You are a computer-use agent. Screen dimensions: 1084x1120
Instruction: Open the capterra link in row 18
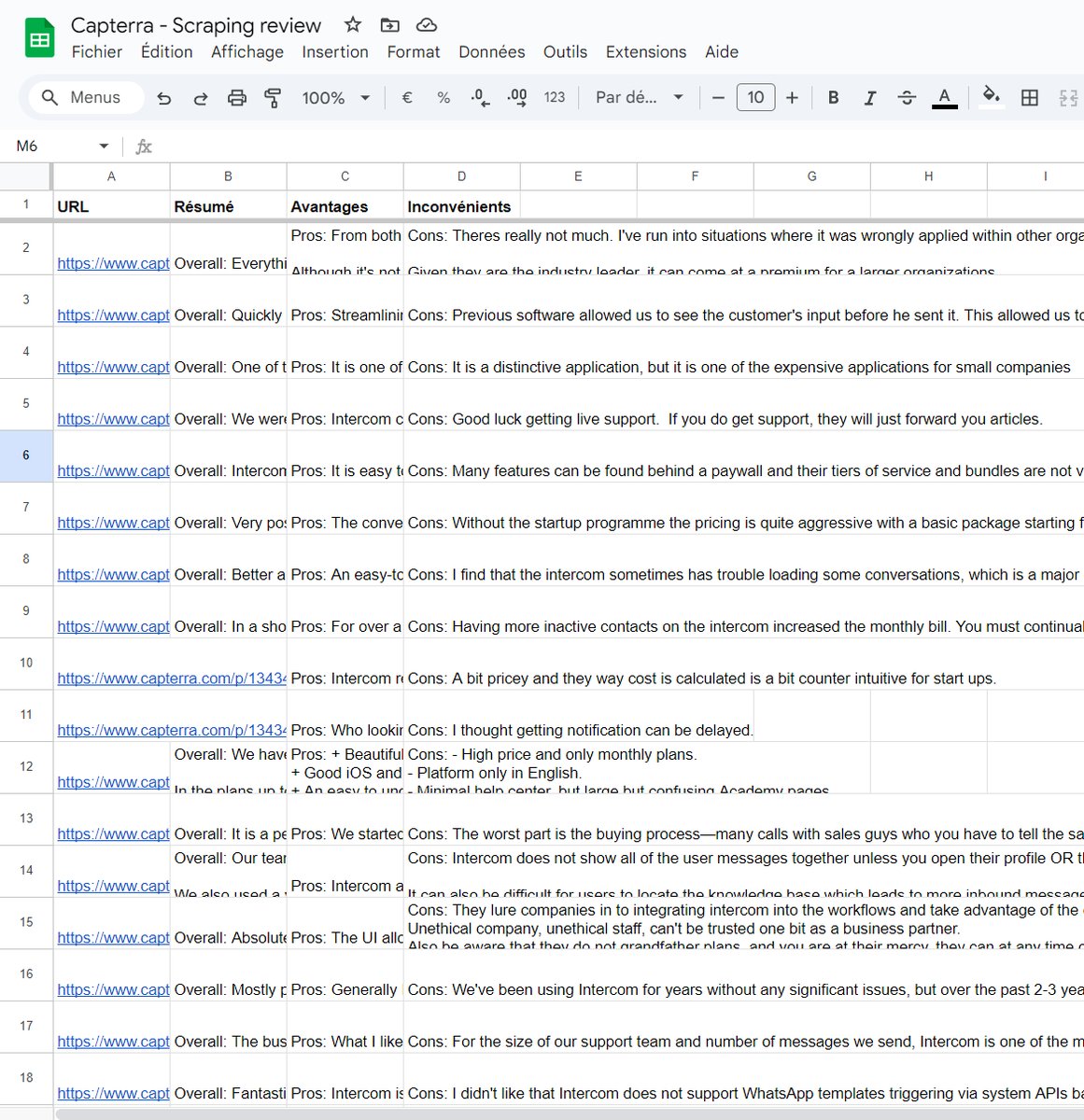(113, 1093)
